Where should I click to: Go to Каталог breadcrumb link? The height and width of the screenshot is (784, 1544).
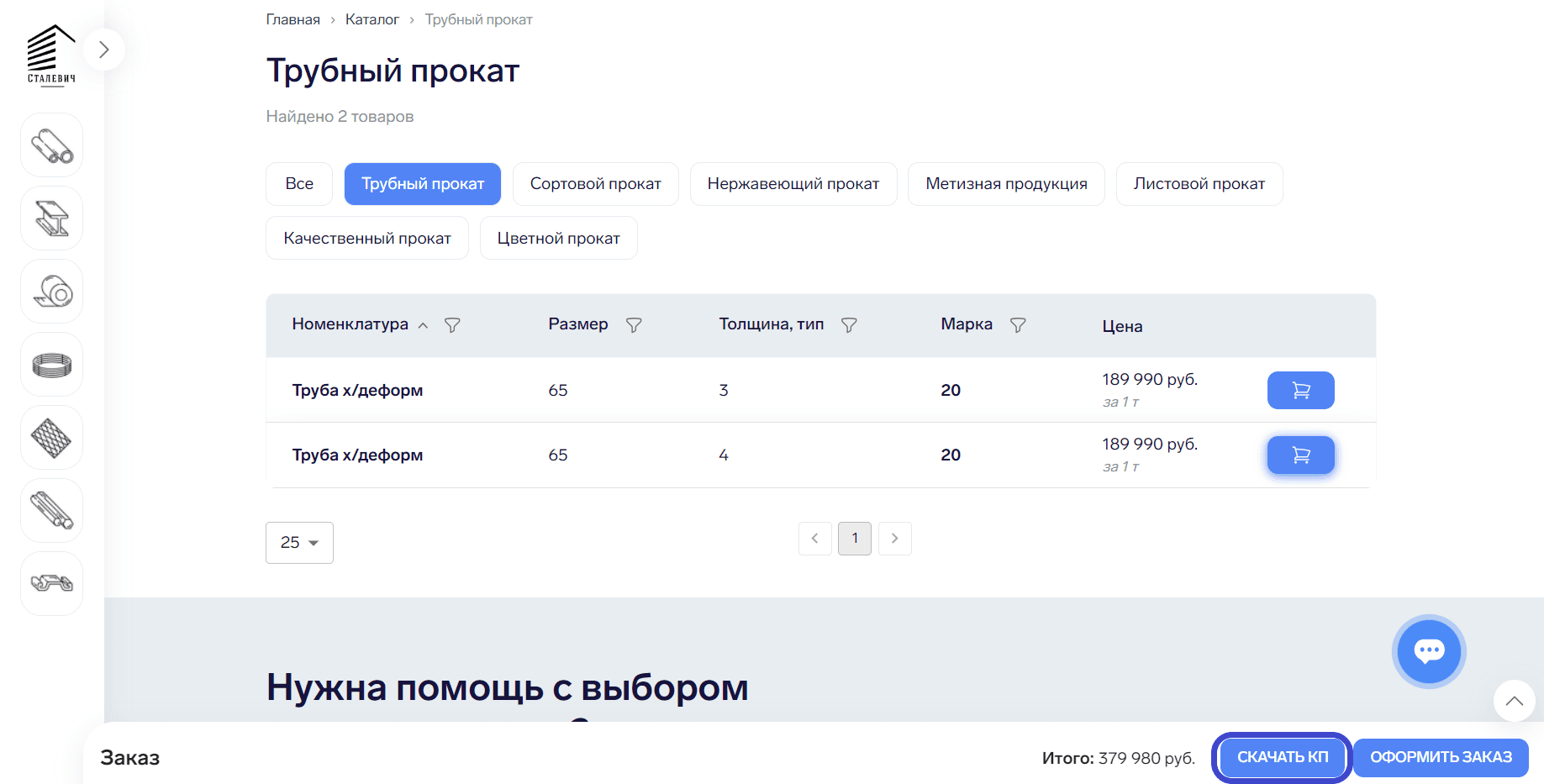372,19
